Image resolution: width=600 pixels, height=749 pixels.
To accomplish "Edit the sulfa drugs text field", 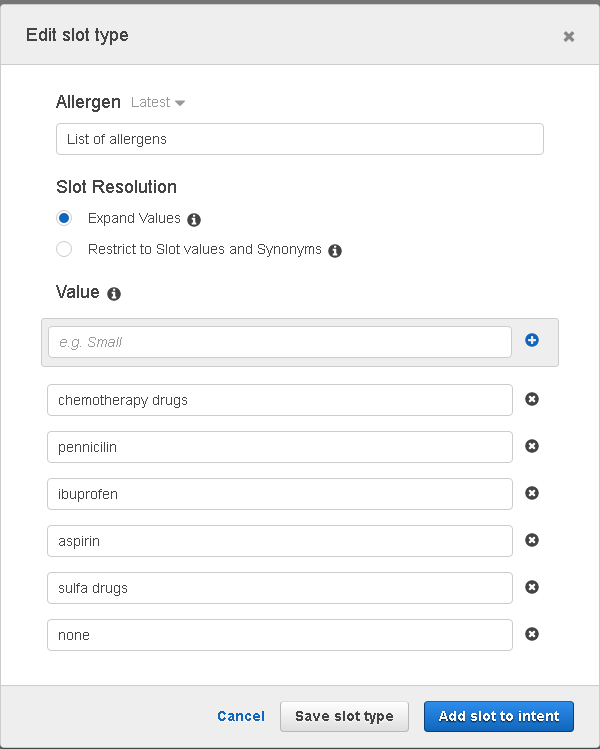I will (x=279, y=588).
